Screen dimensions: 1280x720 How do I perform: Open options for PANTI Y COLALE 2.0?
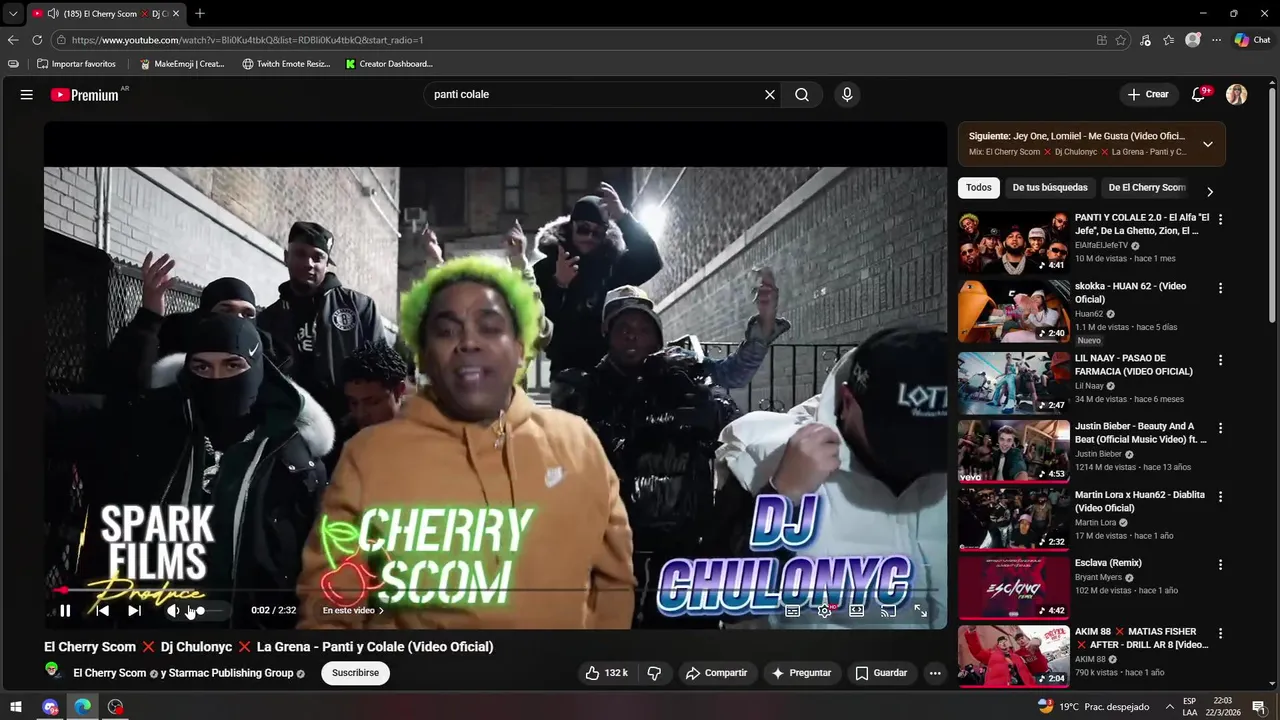(x=1220, y=219)
